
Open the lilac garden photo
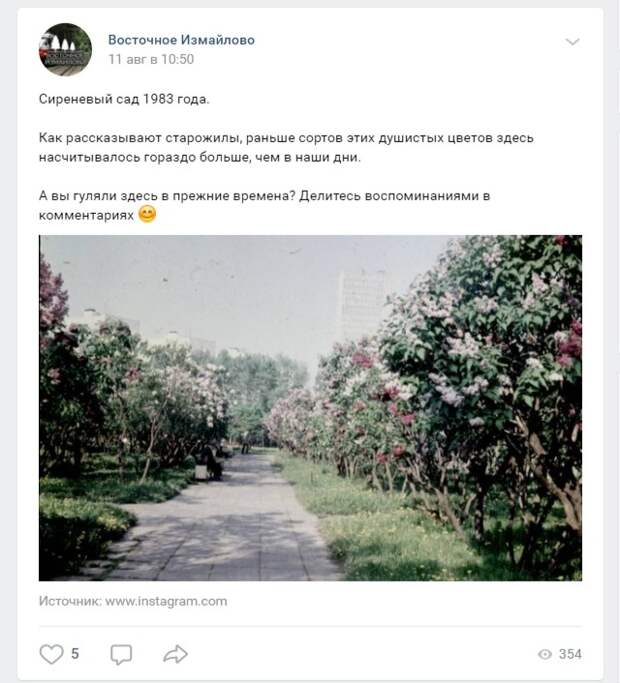click(x=310, y=408)
